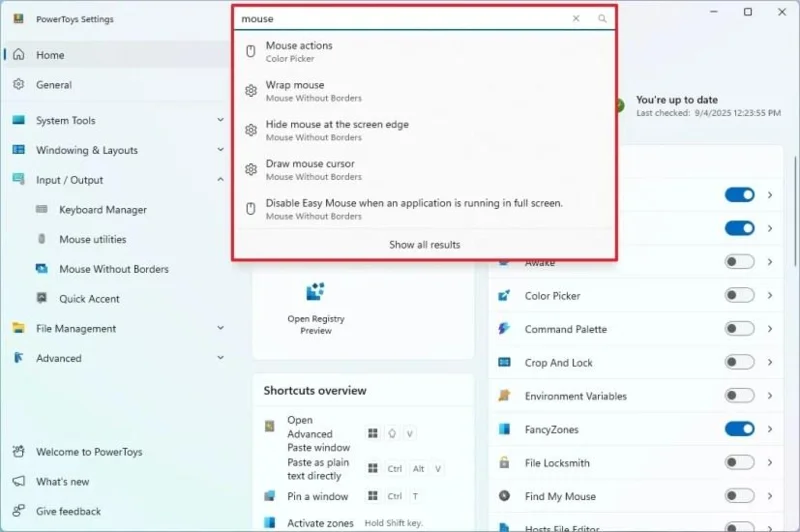Click the Environment Variables module icon
This screenshot has height=532, width=800.
504,395
